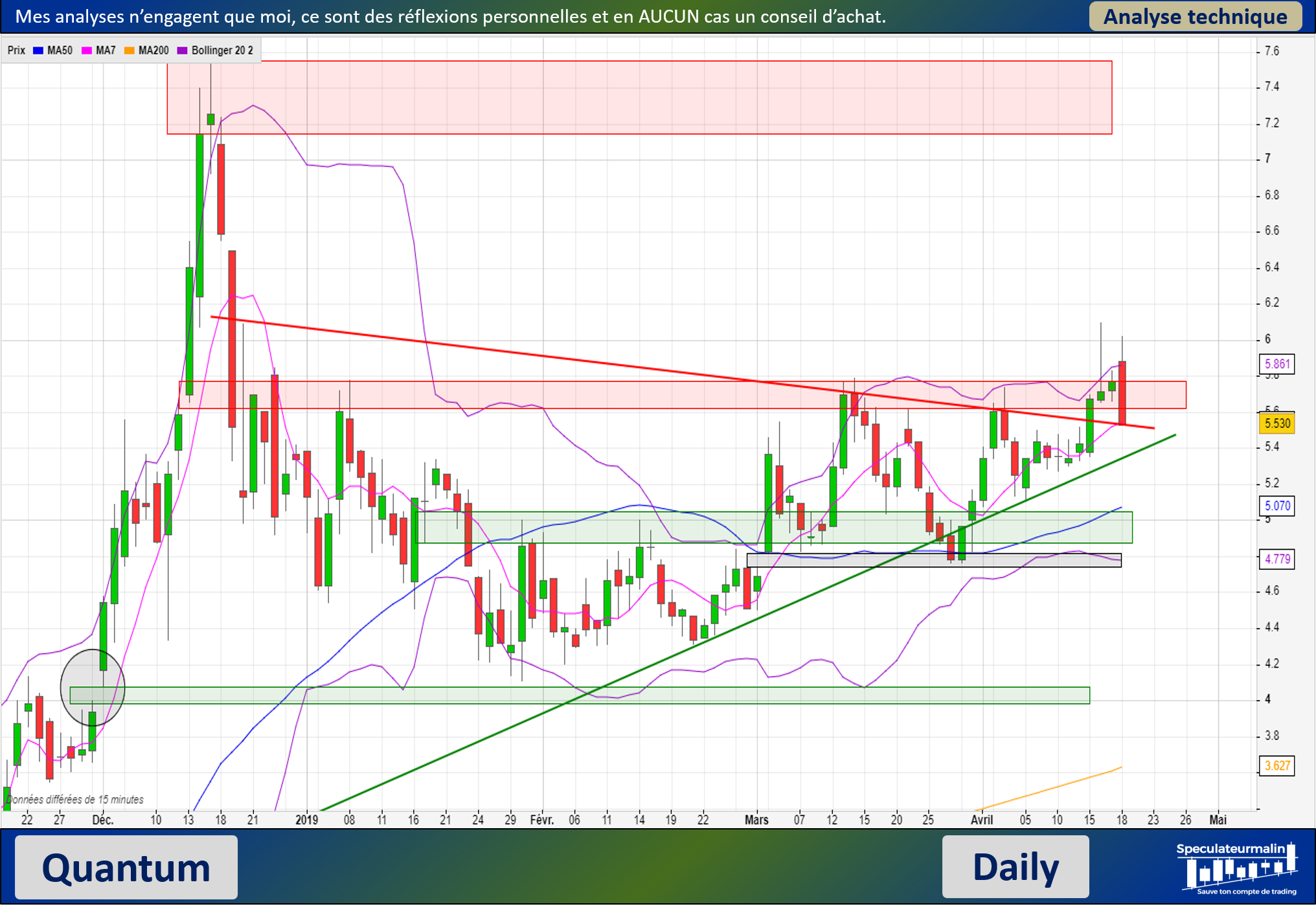Click the Févr. month label on the time axis

pos(542,820)
